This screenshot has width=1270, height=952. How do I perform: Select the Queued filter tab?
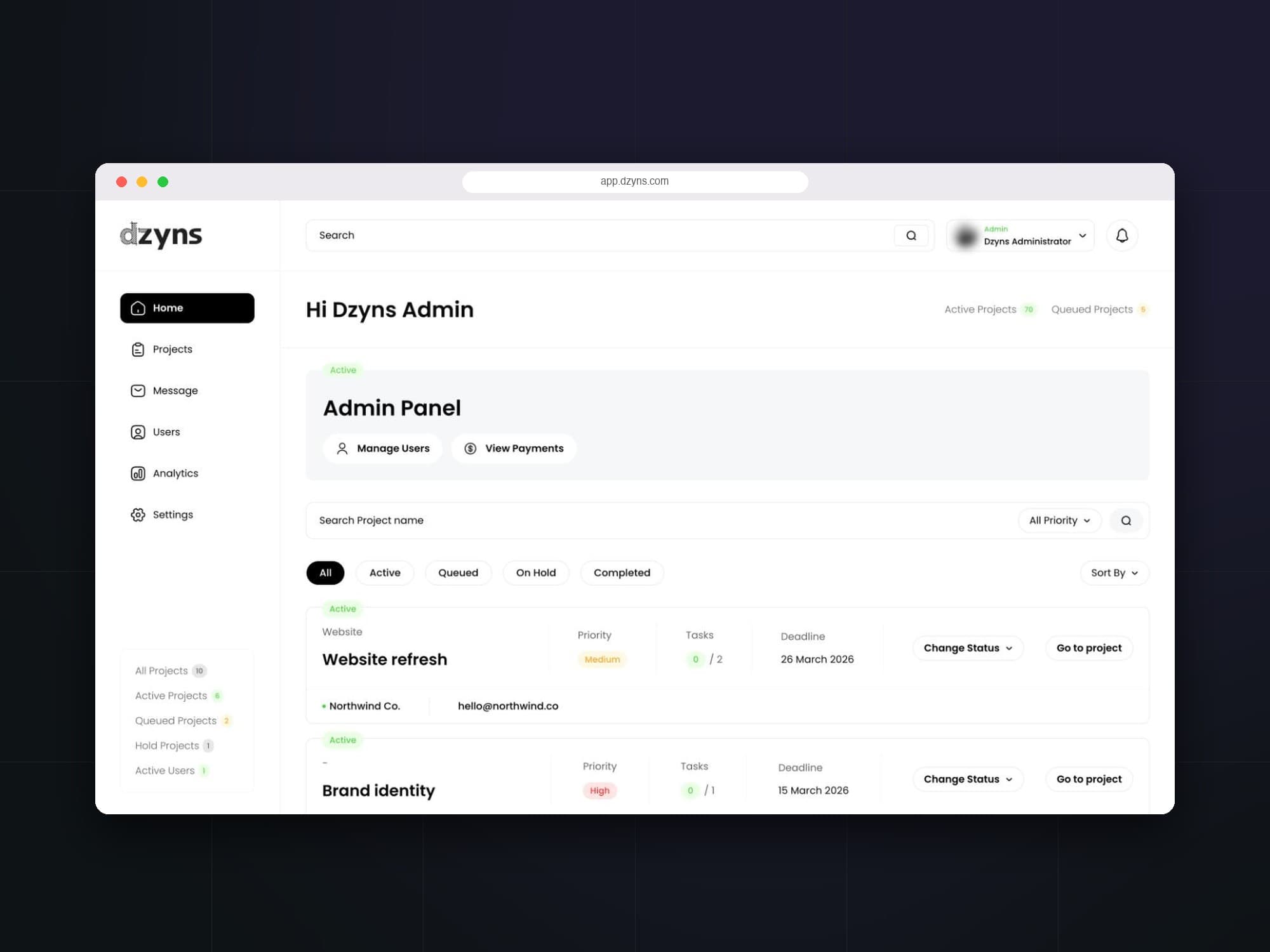(458, 573)
